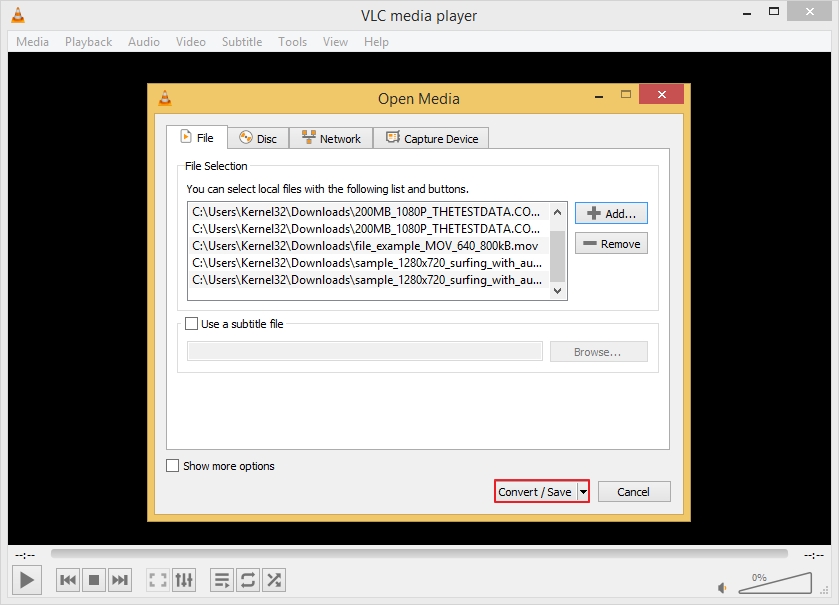Minimize the Open Media dialog
This screenshot has height=605, width=839.
pos(599,96)
